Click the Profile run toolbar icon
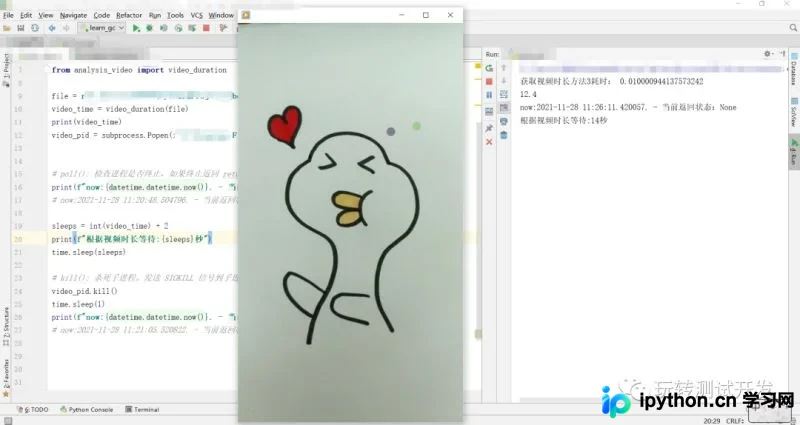The image size is (800, 425). (178, 28)
